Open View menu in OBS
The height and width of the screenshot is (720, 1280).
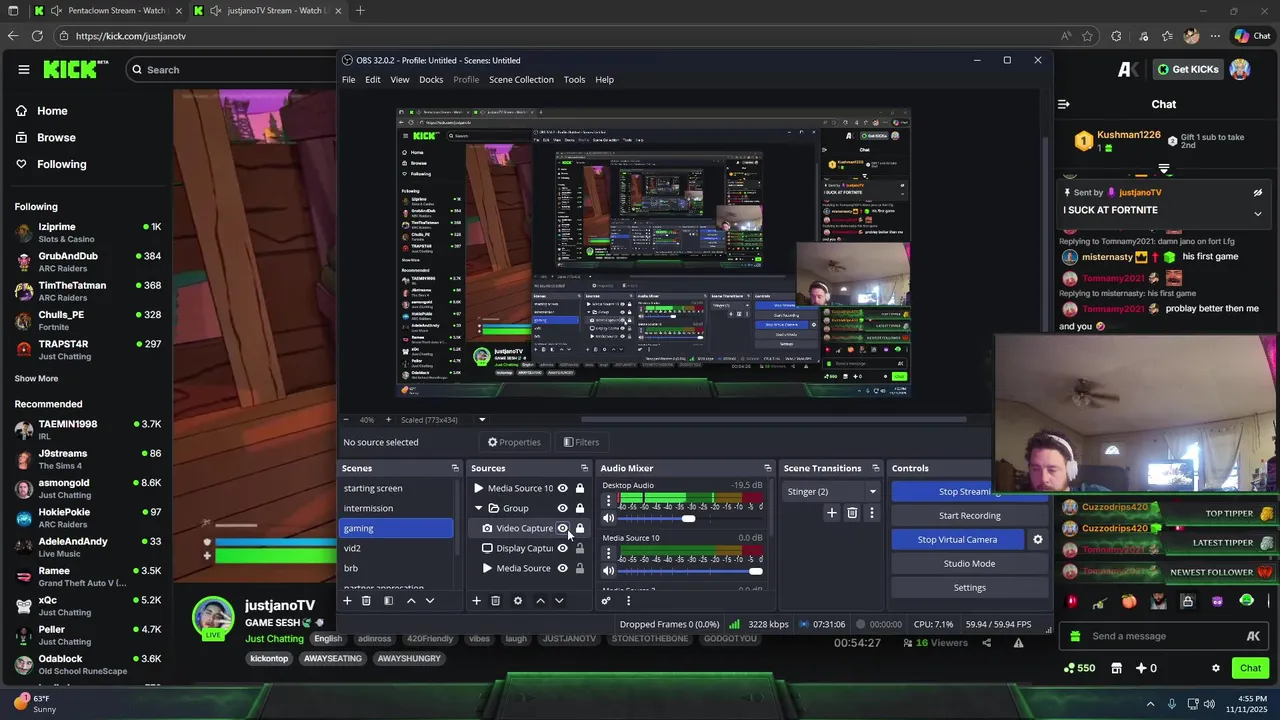click(x=399, y=79)
